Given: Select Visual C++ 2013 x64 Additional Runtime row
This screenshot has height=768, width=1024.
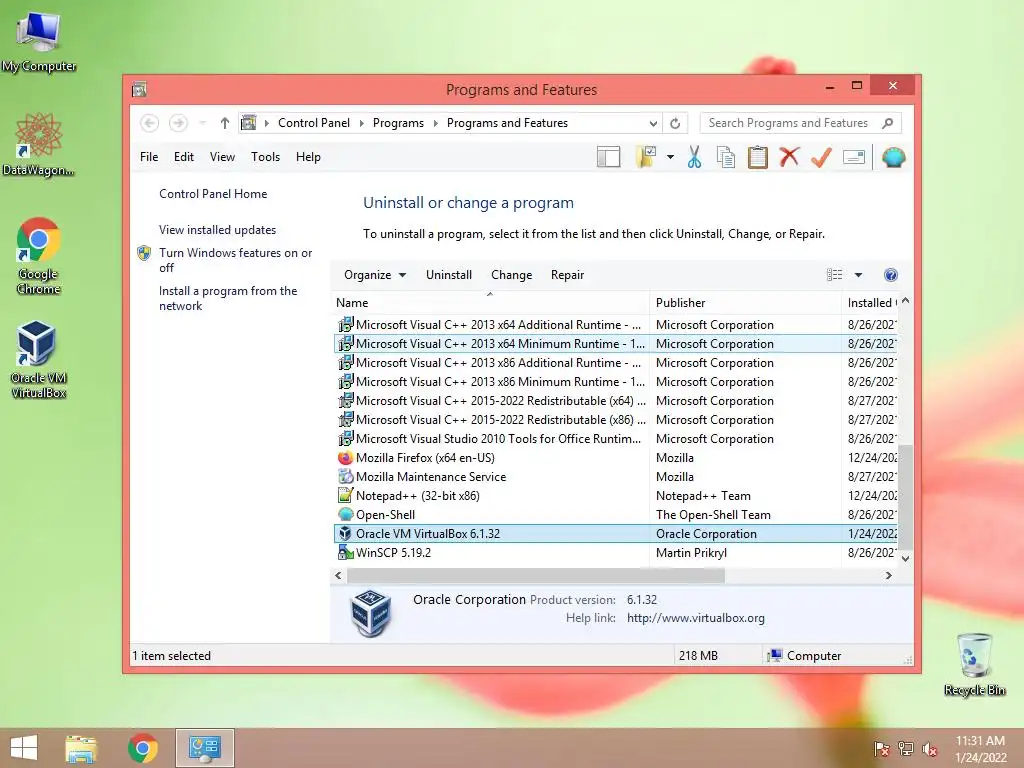Looking at the screenshot, I should coord(615,325).
